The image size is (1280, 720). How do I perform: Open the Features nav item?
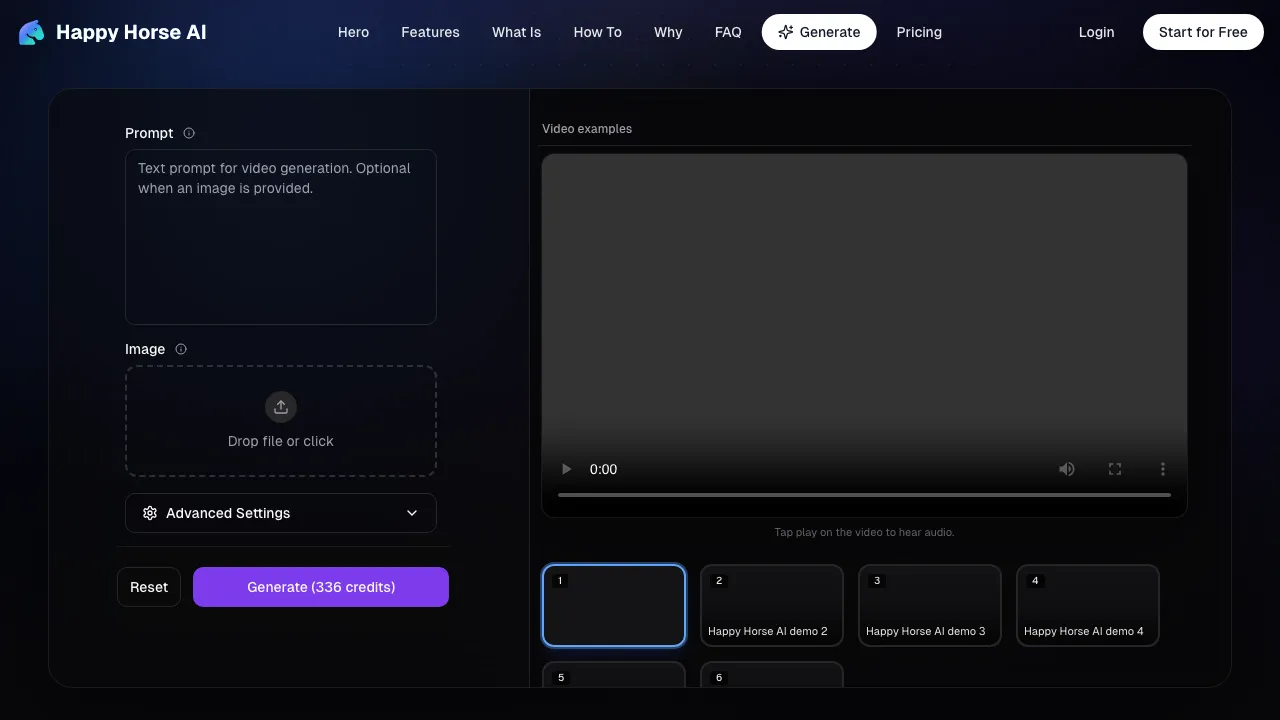pos(430,32)
